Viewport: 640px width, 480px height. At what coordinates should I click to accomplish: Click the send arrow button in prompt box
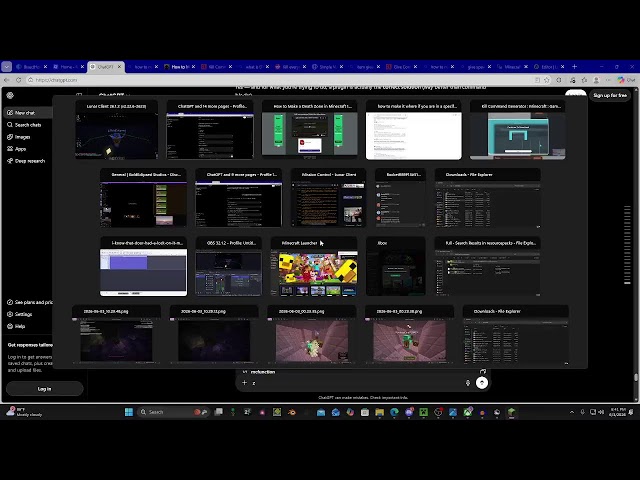482,383
